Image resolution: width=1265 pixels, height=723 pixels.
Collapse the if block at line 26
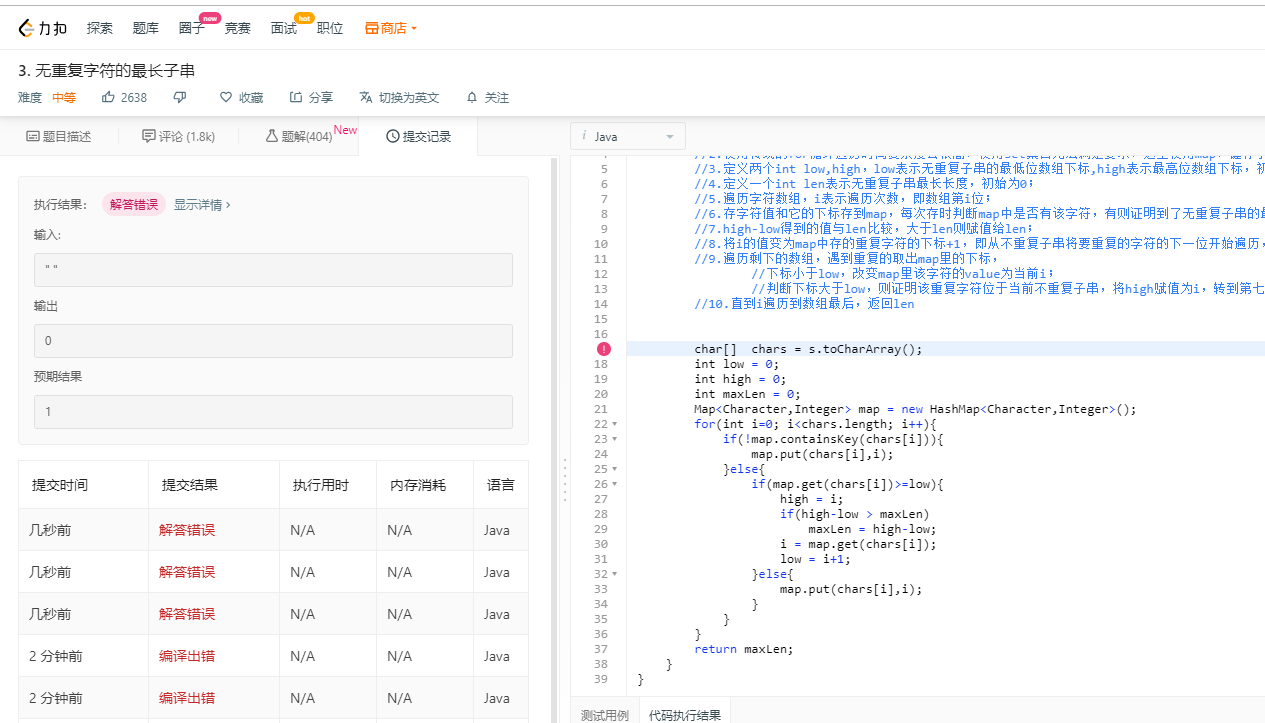click(614, 484)
